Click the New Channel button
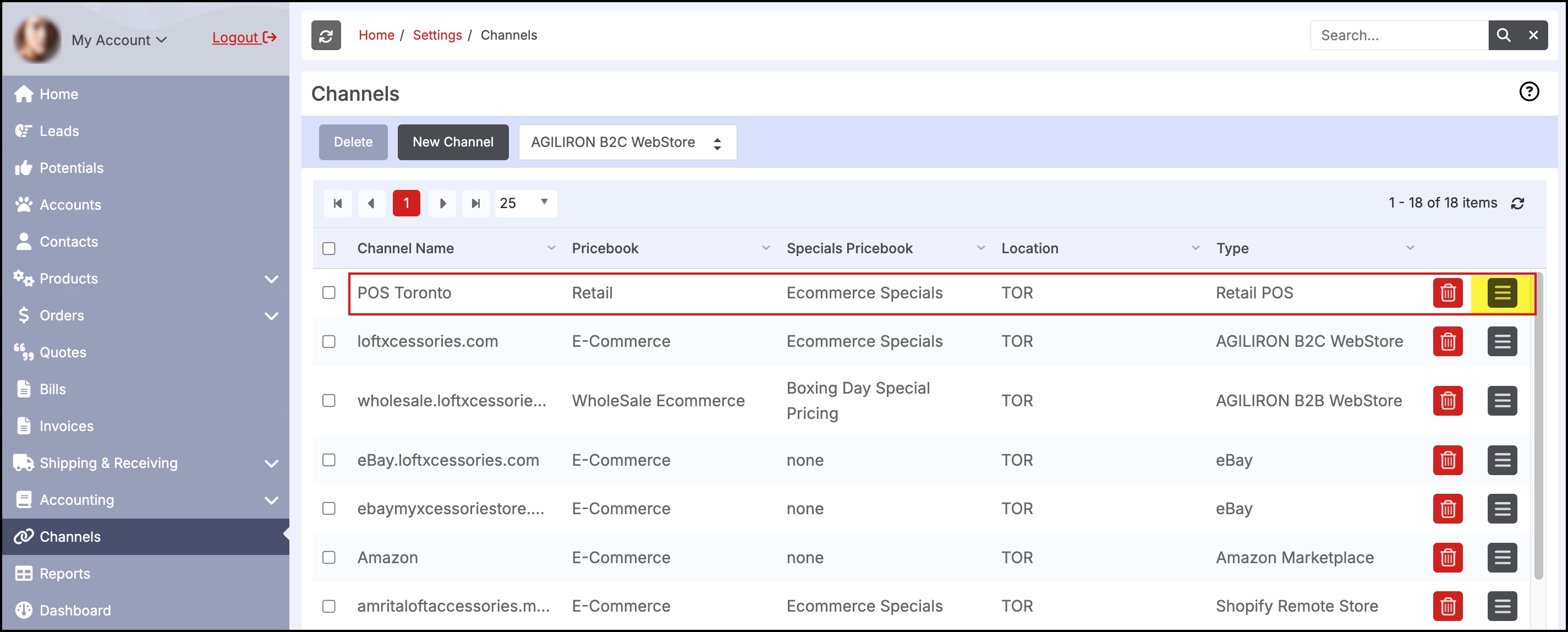This screenshot has width=1568, height=632. click(453, 143)
